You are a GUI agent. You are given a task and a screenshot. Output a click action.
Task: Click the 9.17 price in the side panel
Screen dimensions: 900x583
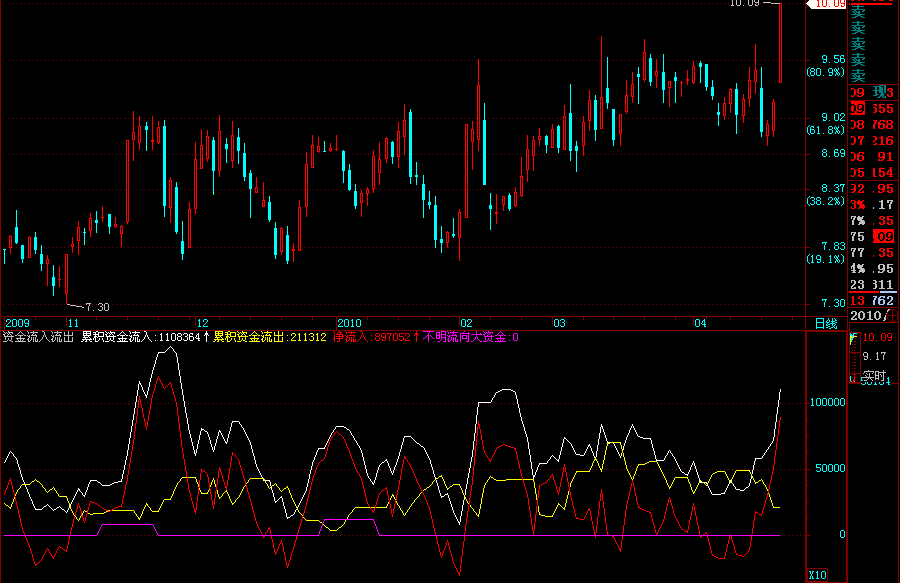(x=874, y=356)
